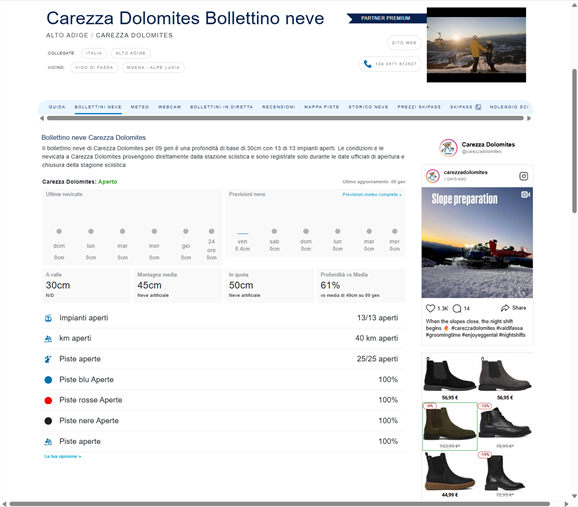578x507 pixels.
Task: Select the BOLLETTINI NEVE tab
Action: [98, 107]
